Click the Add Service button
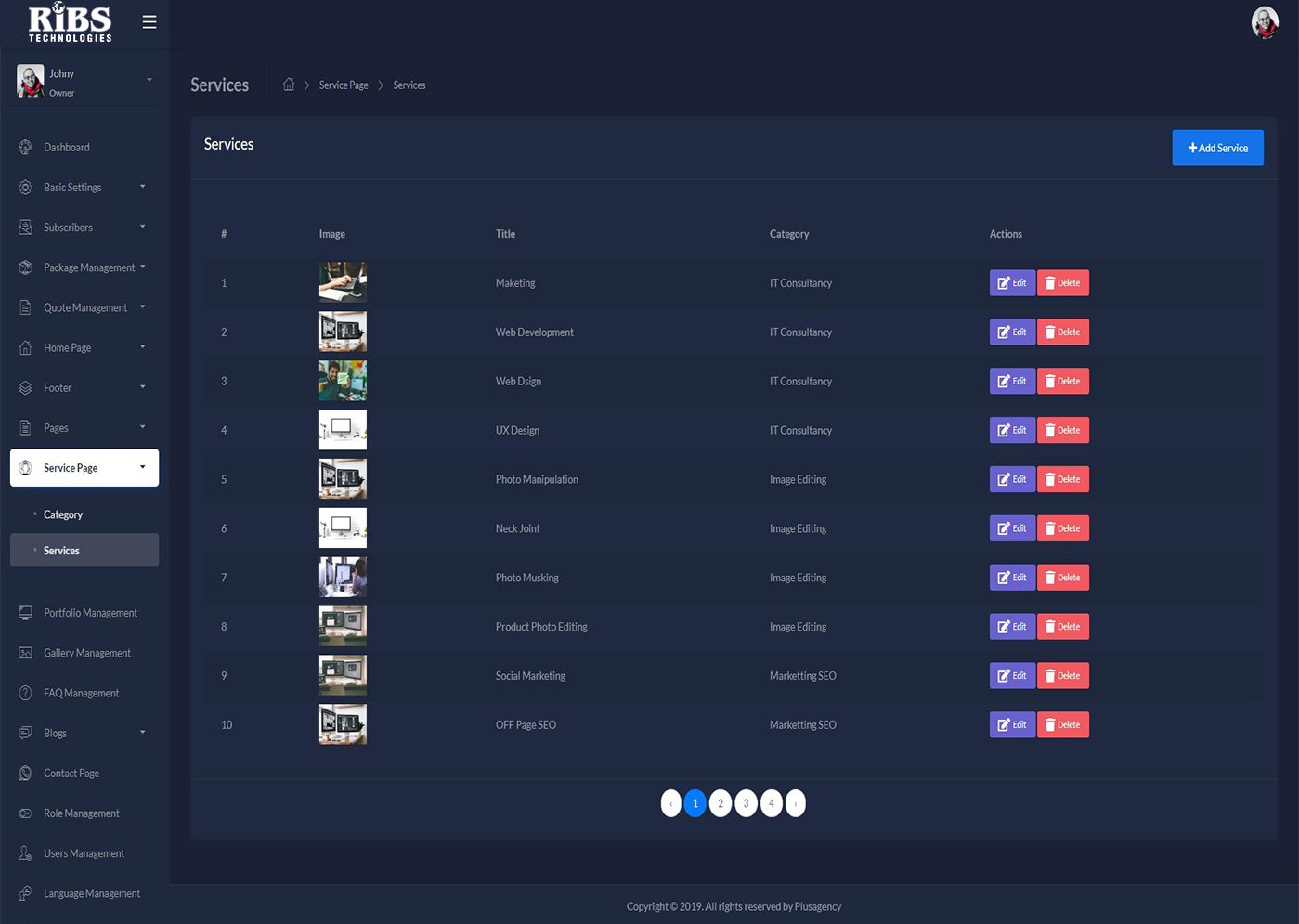 (1217, 148)
